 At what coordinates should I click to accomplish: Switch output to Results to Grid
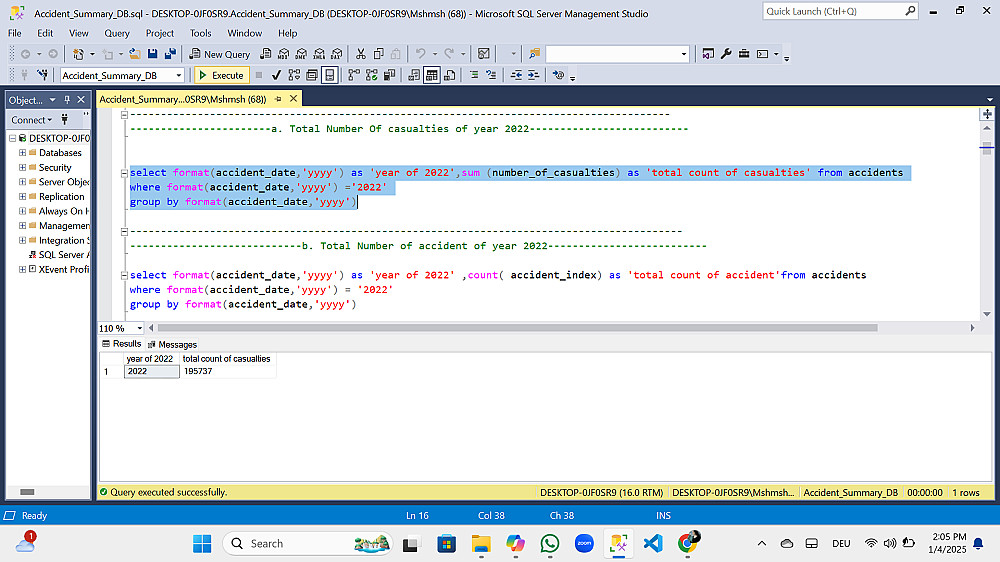pyautogui.click(x=432, y=75)
